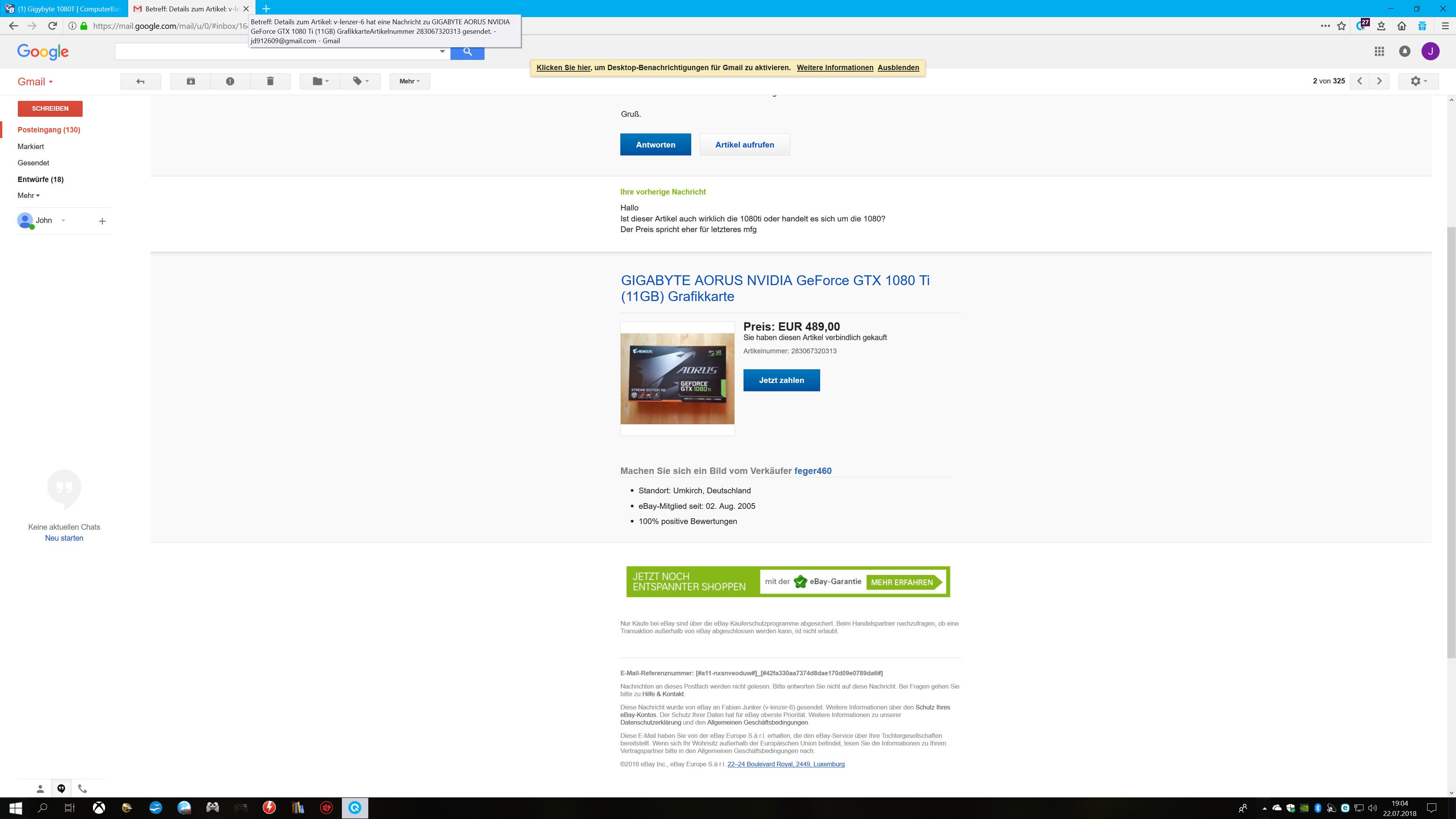Open Task View in taskbar

[69, 808]
